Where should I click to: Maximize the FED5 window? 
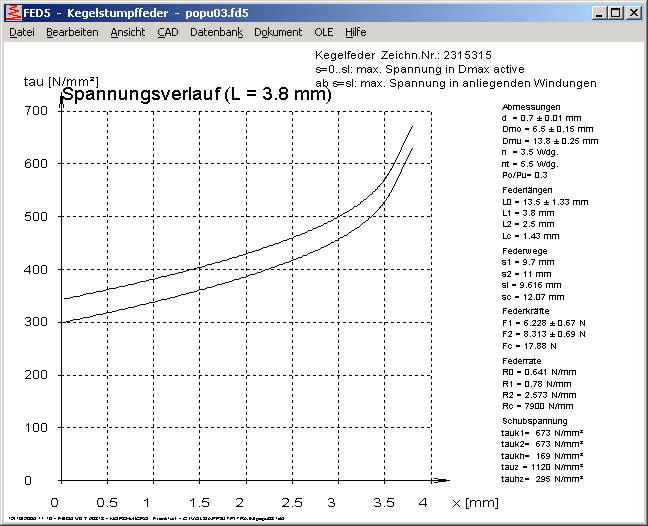pyautogui.click(x=616, y=13)
